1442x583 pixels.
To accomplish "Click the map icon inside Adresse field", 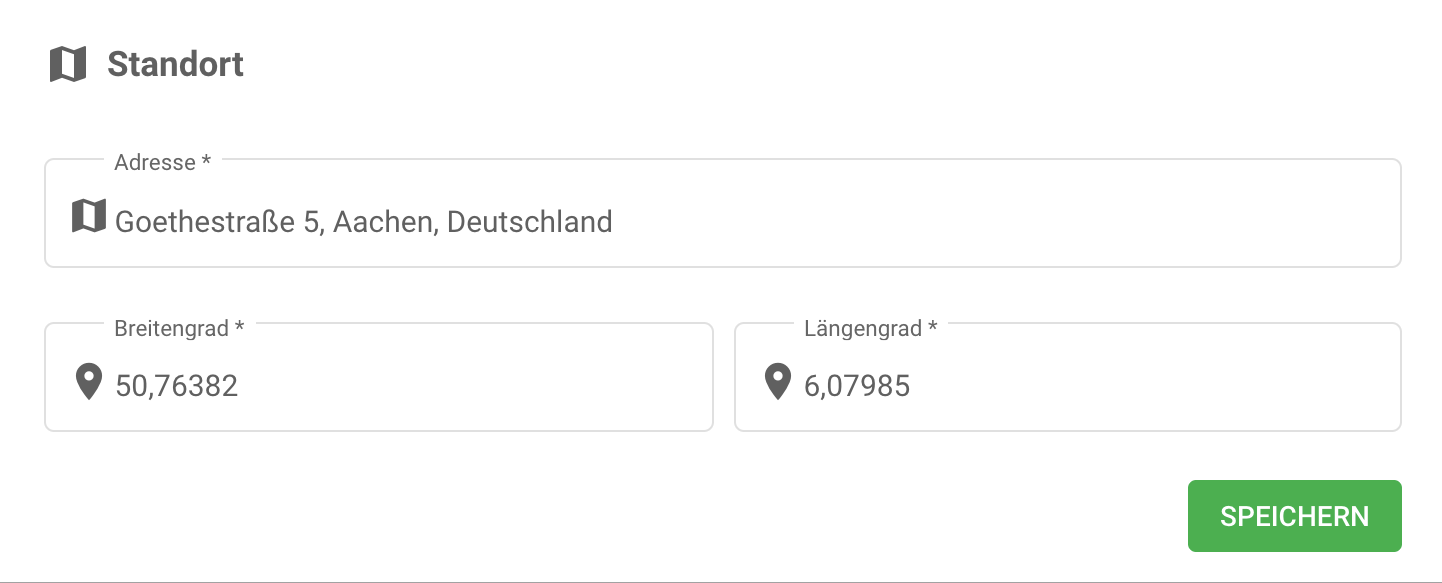I will pos(89,216).
